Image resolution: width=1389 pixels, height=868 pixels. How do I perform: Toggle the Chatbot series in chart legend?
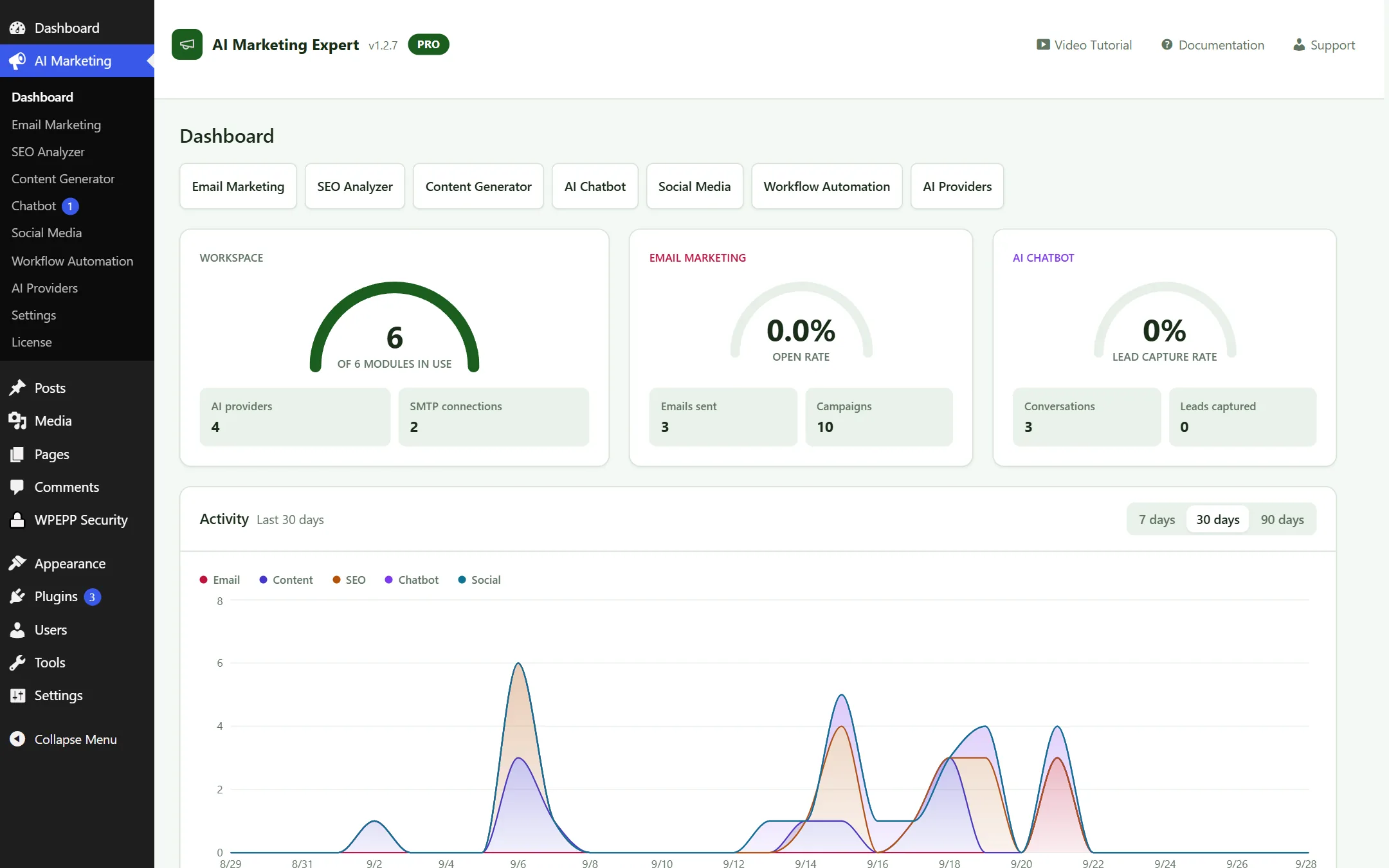click(412, 579)
